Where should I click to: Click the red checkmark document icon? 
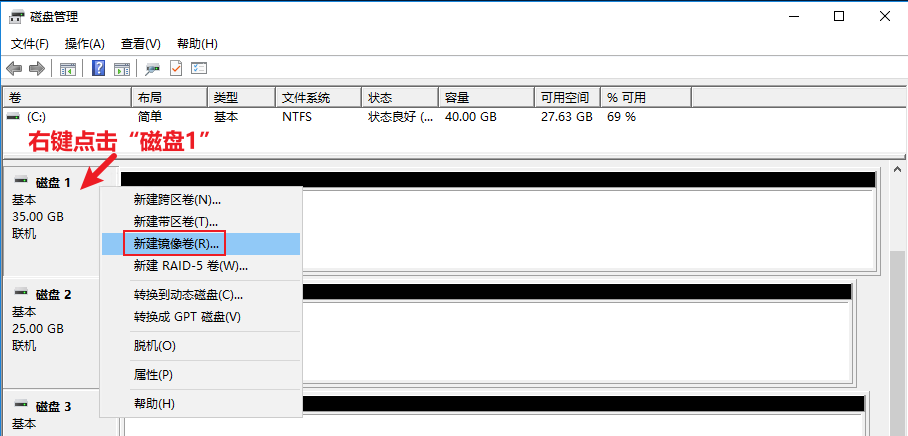click(176, 69)
